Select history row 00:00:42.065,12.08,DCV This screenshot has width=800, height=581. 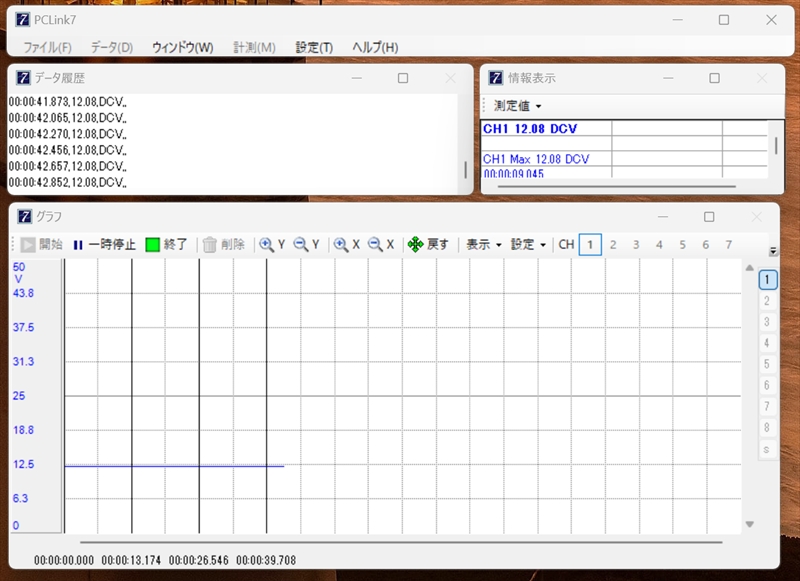(67, 118)
